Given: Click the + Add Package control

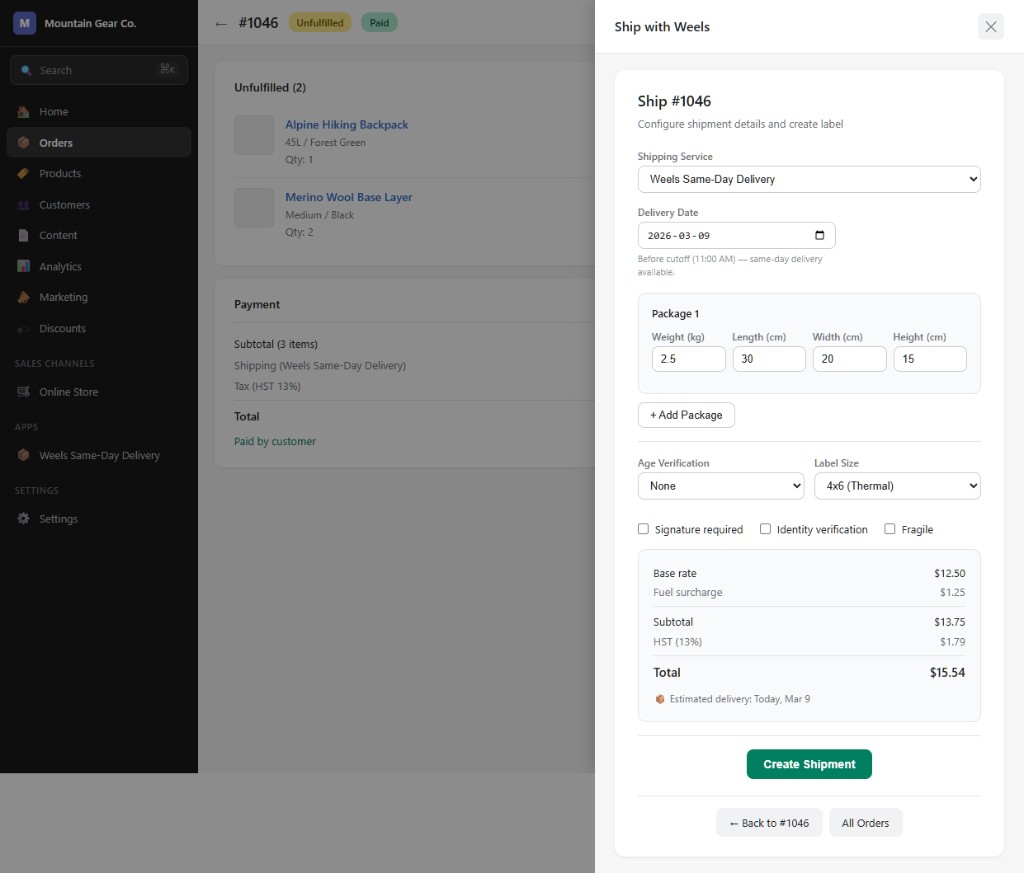Looking at the screenshot, I should [686, 414].
